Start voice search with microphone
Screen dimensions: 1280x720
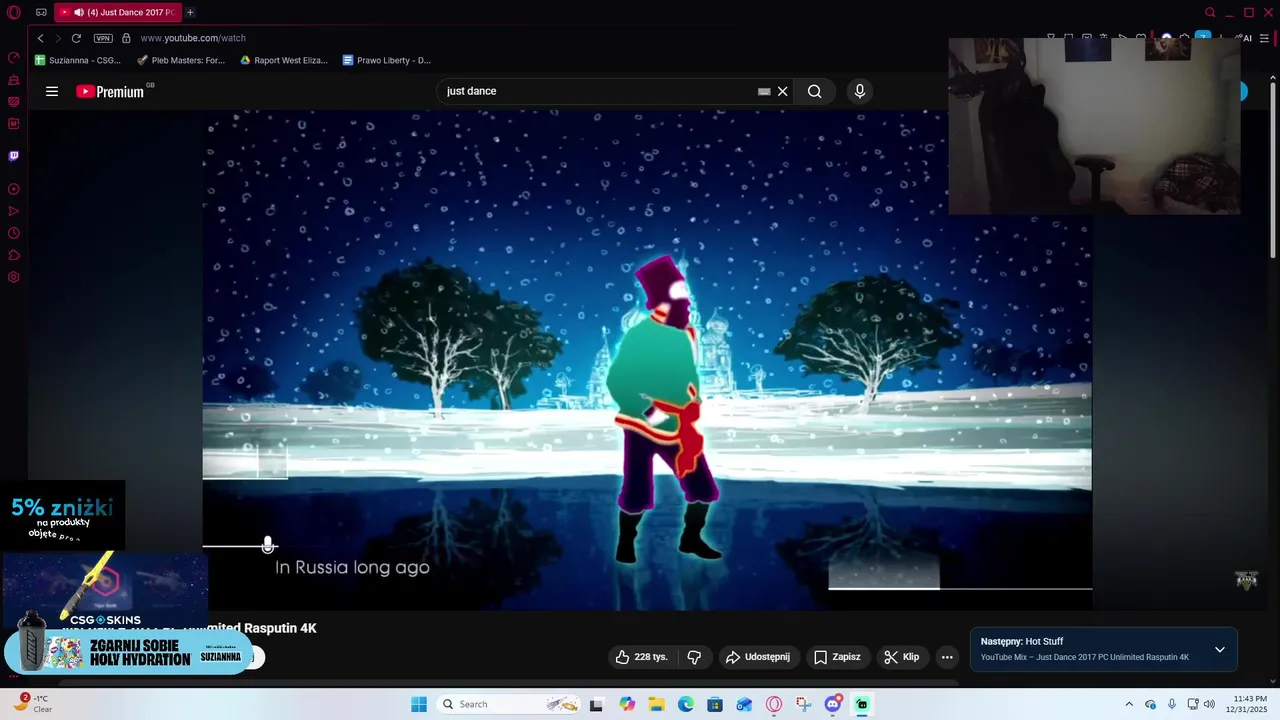pos(859,91)
